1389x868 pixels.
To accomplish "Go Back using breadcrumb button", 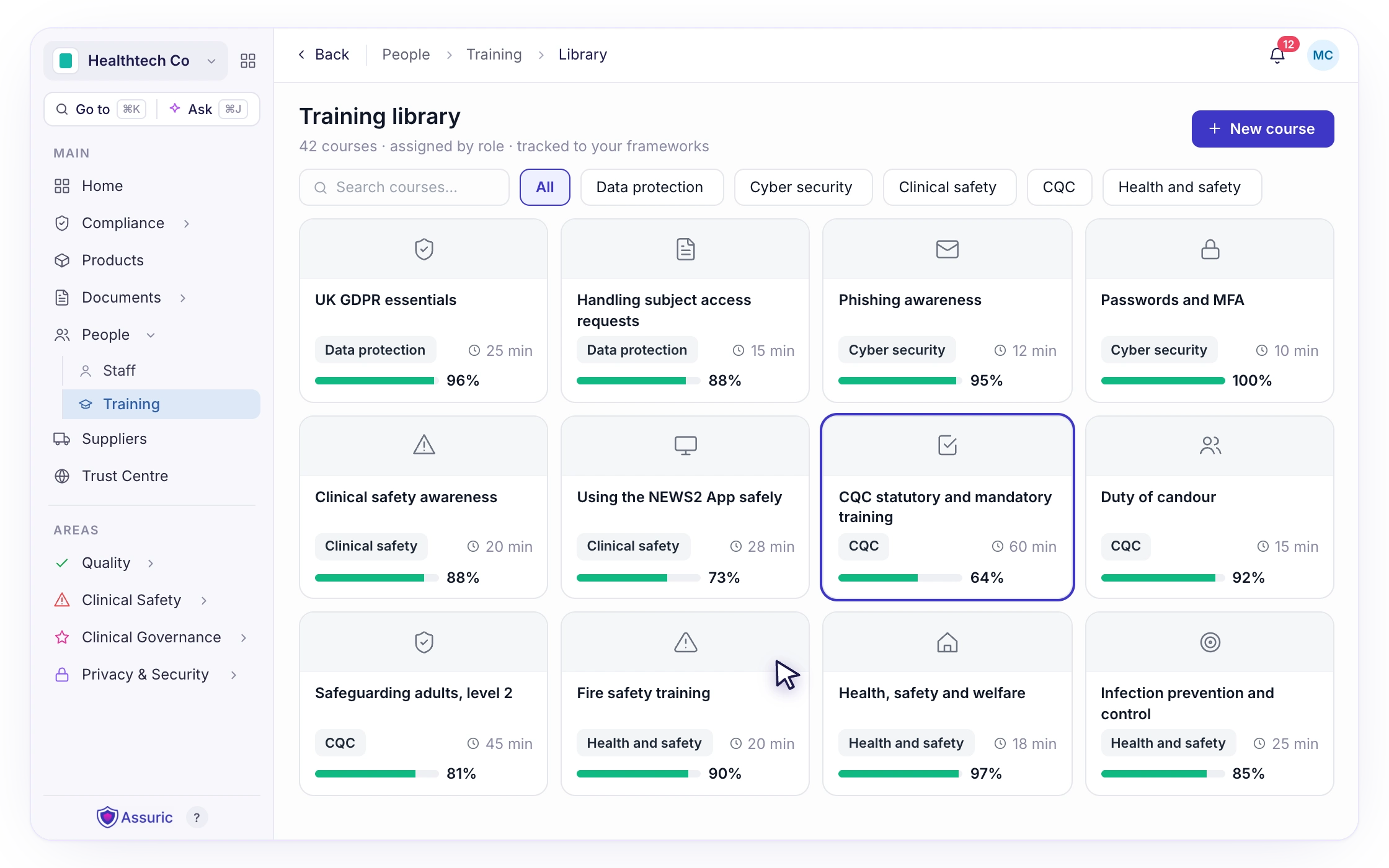I will click(324, 55).
